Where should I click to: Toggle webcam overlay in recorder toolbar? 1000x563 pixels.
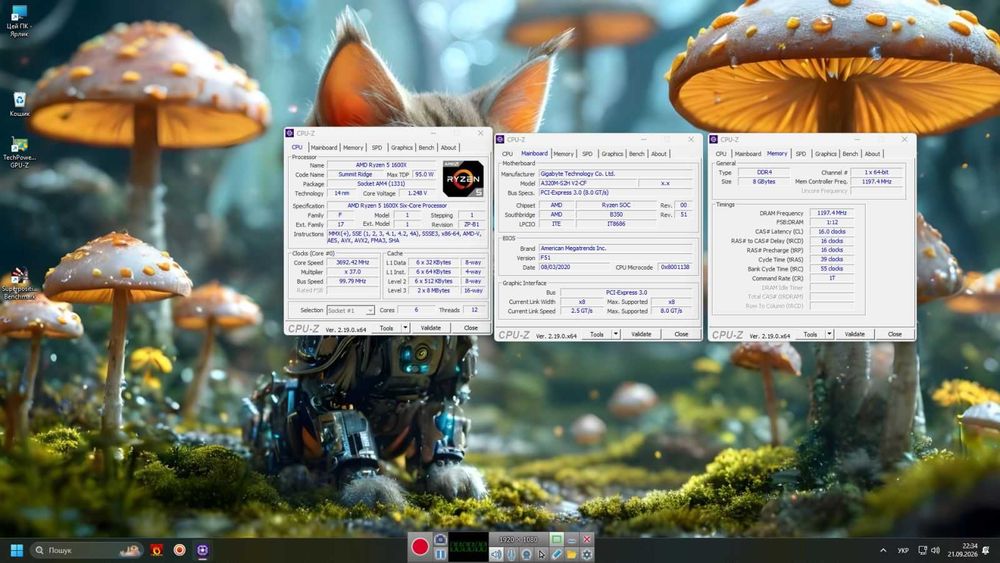click(x=526, y=554)
